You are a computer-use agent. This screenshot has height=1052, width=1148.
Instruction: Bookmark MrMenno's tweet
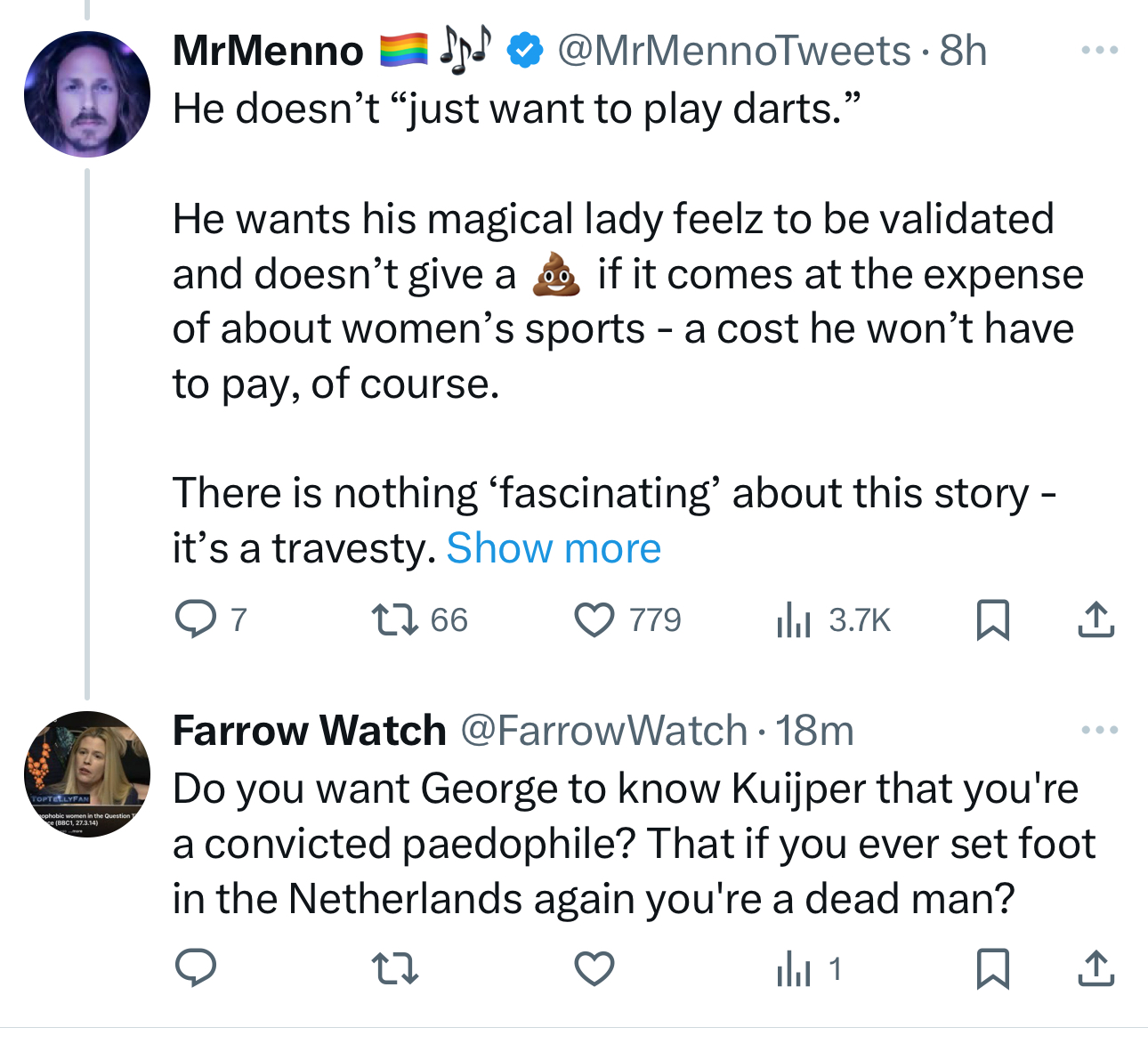point(992,619)
